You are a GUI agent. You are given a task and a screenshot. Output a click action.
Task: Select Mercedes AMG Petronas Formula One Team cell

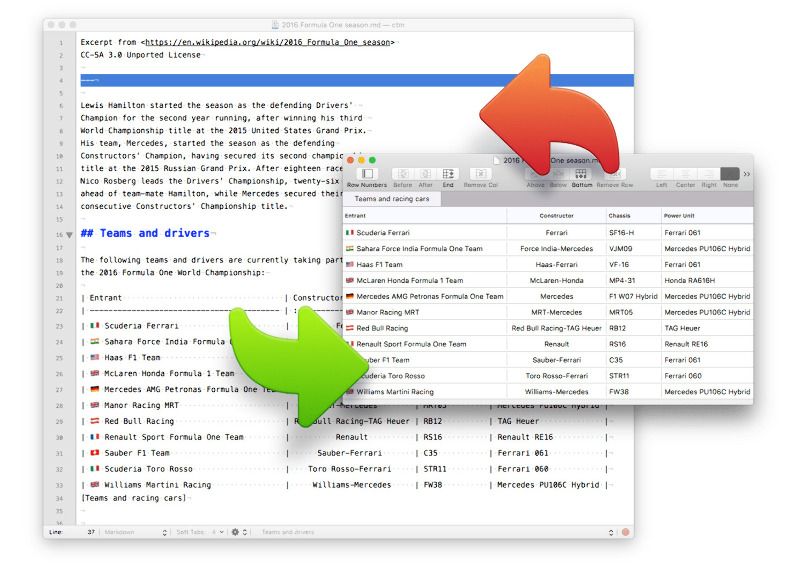pyautogui.click(x=425, y=296)
